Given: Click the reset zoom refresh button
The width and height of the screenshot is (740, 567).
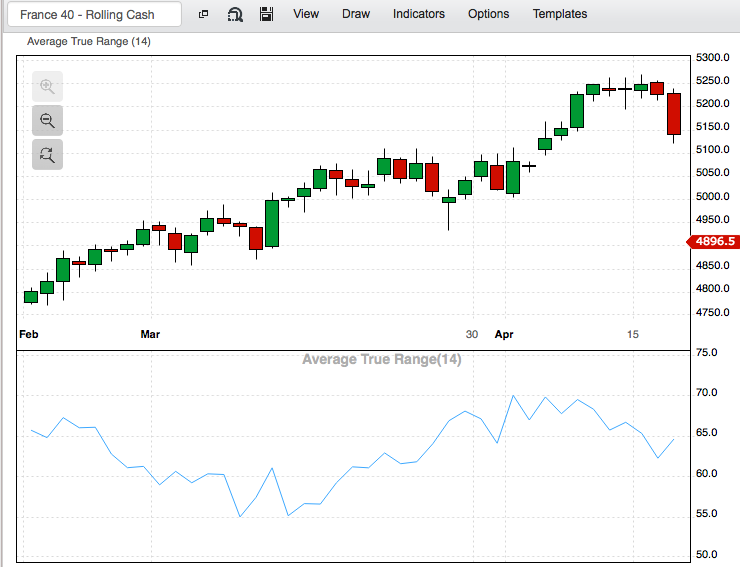Looking at the screenshot, I should (x=47, y=154).
